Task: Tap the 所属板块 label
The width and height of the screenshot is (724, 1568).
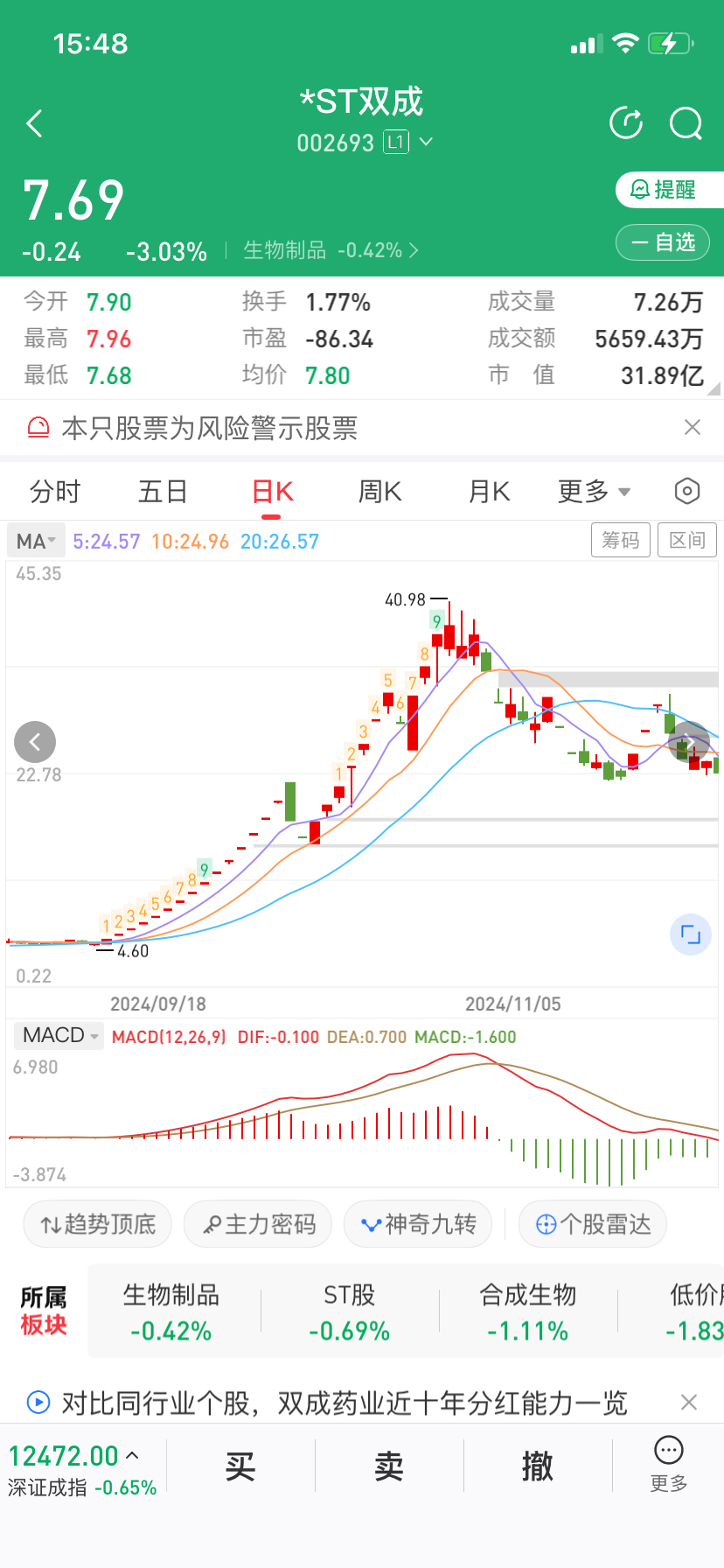Action: (x=44, y=1311)
